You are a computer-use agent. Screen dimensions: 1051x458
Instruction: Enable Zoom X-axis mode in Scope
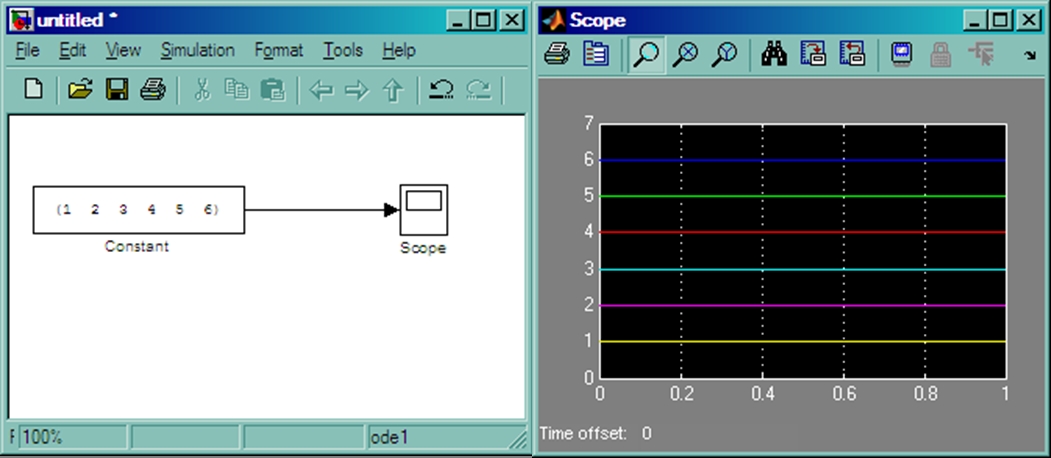[x=685, y=55]
